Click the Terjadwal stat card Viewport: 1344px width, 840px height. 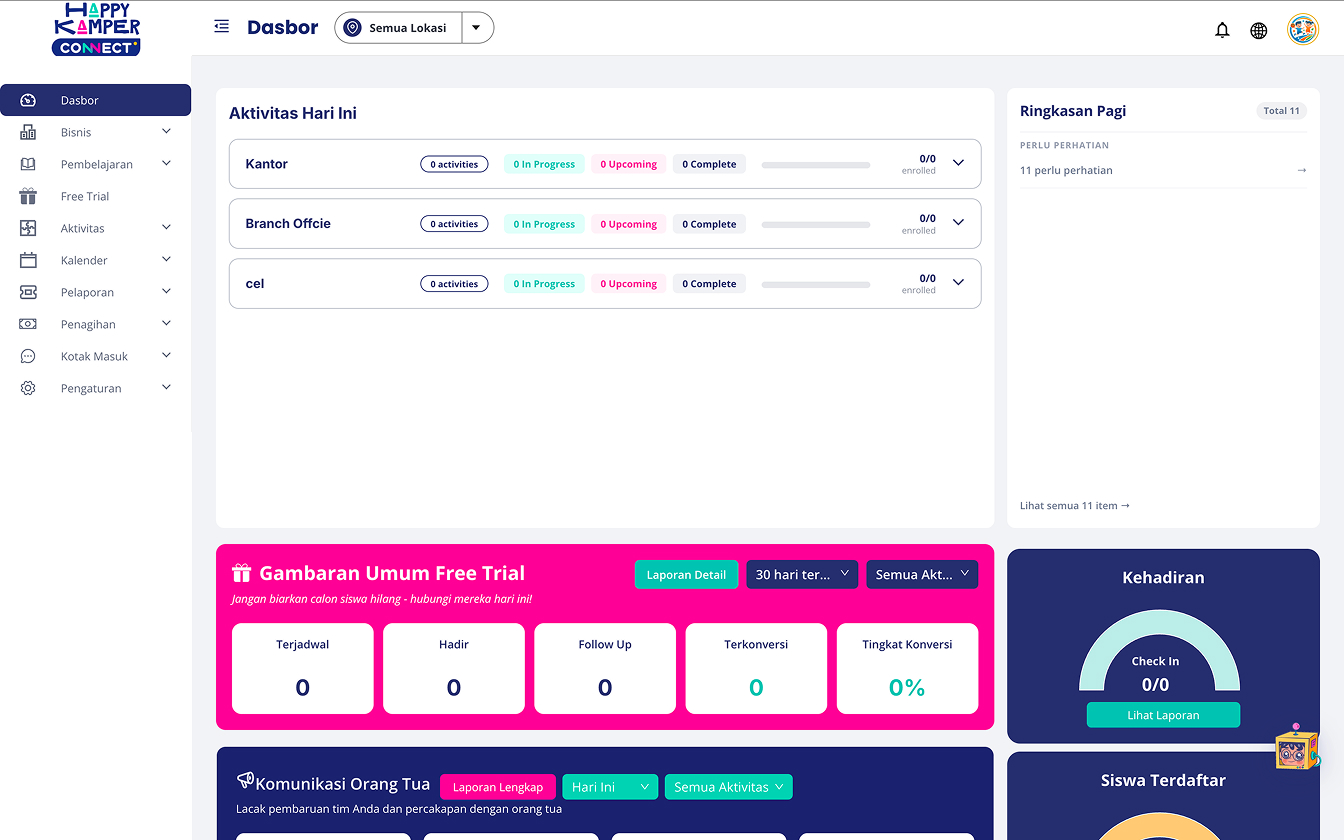tap(303, 669)
